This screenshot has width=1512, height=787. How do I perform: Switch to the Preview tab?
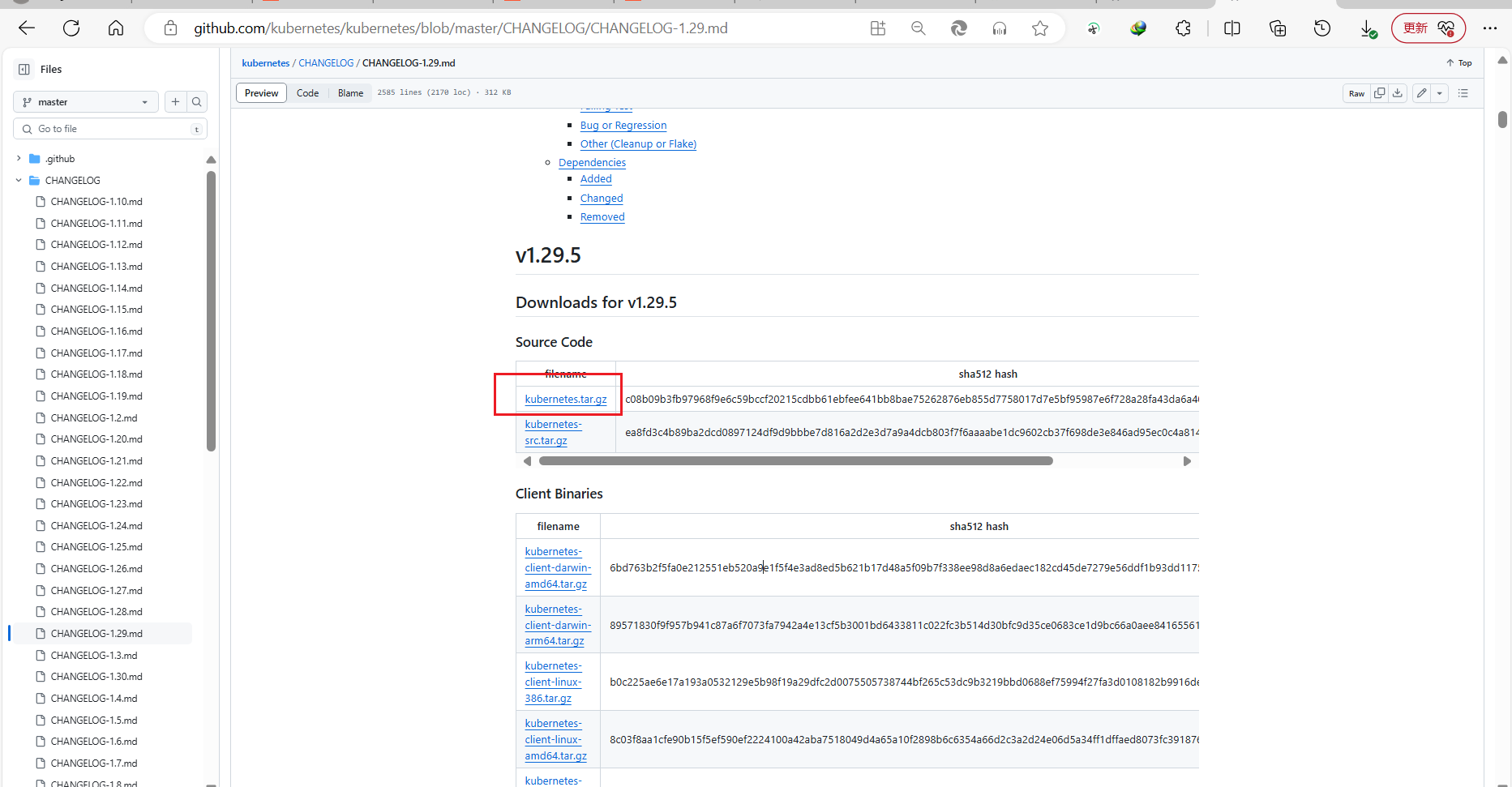point(262,93)
